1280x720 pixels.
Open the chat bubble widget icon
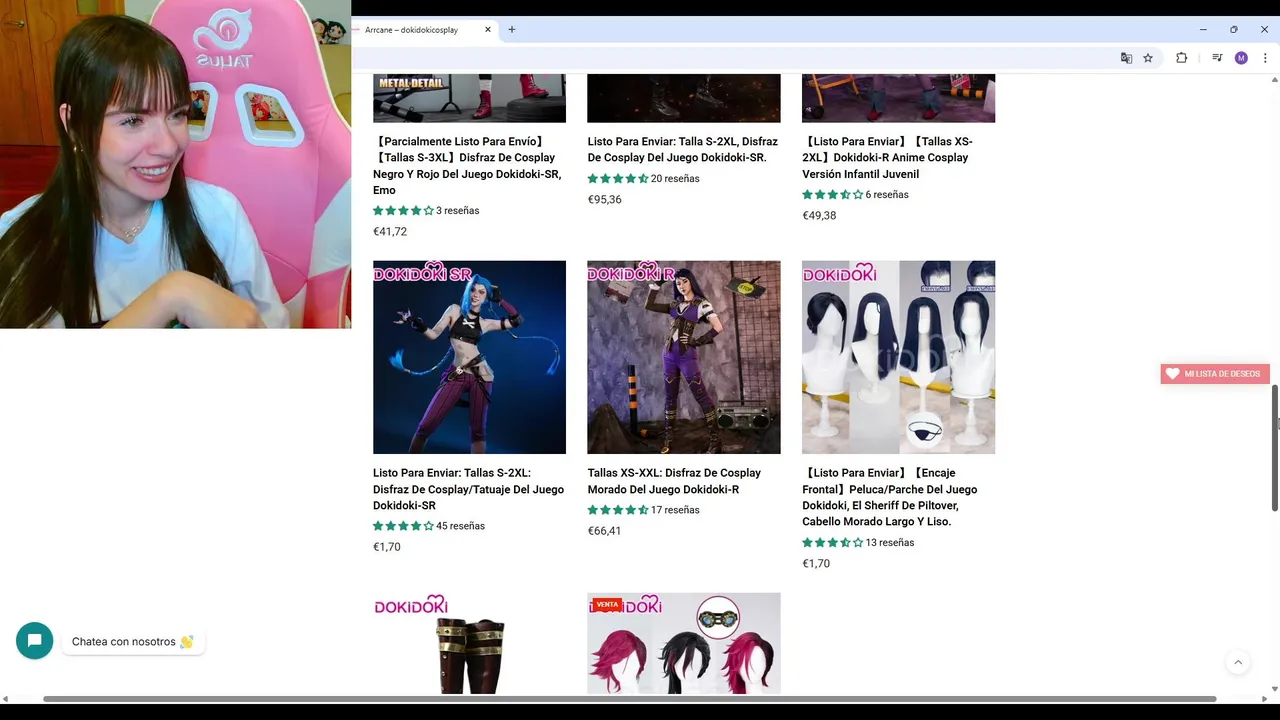coord(34,641)
